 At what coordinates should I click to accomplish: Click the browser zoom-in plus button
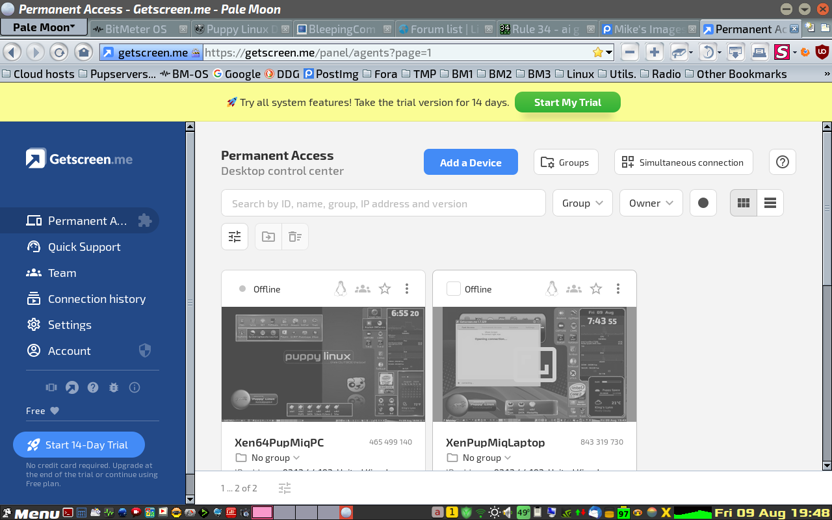pos(654,52)
